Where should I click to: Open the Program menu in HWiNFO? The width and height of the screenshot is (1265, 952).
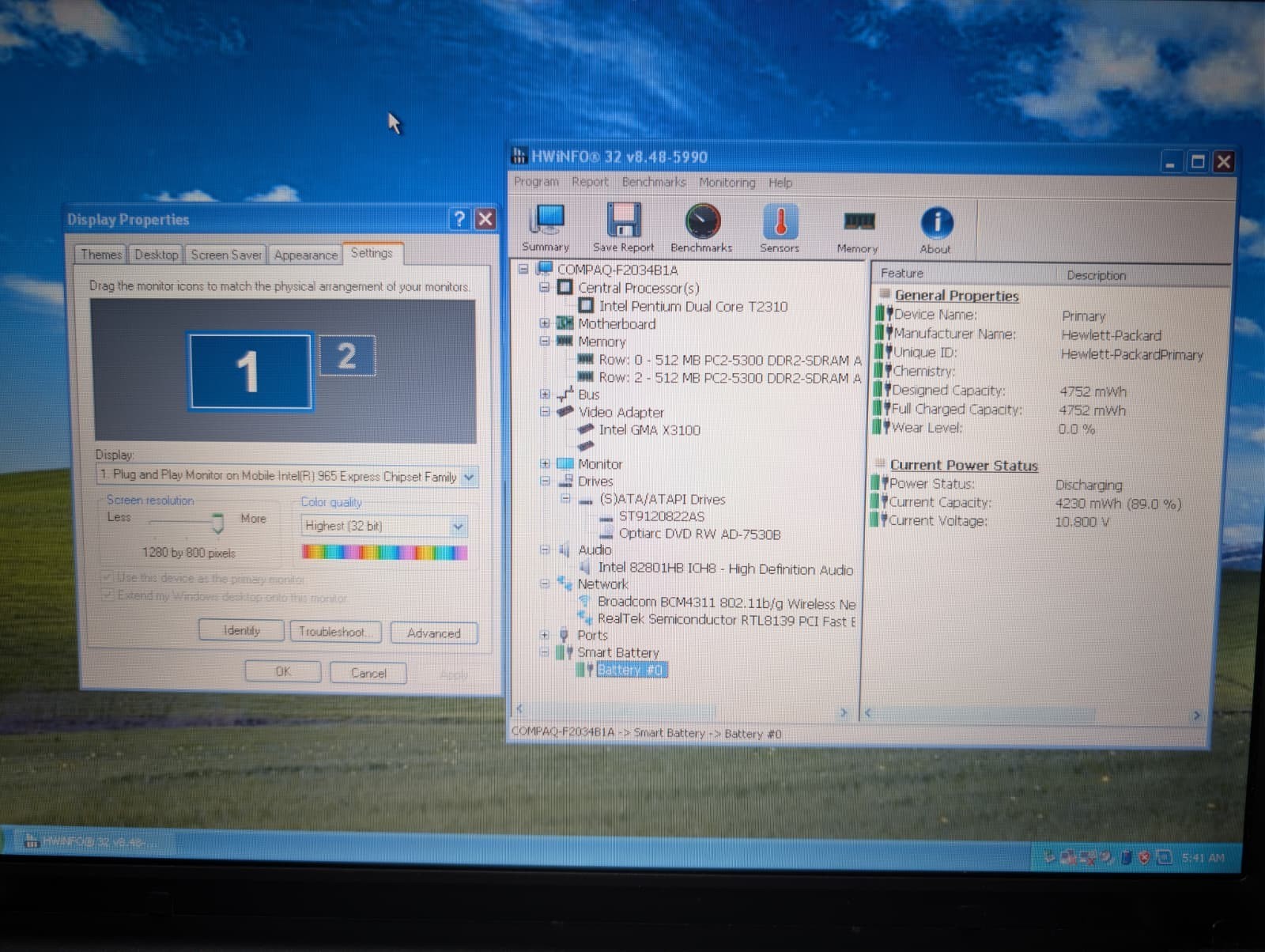coord(536,181)
